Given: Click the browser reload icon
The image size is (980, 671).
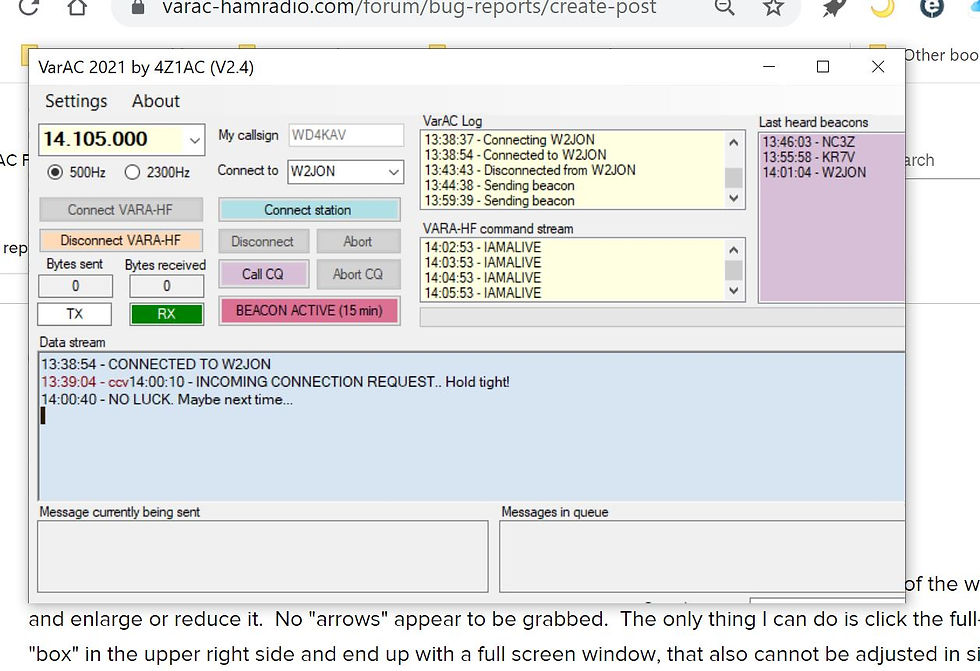Looking at the screenshot, I should pos(29,6).
